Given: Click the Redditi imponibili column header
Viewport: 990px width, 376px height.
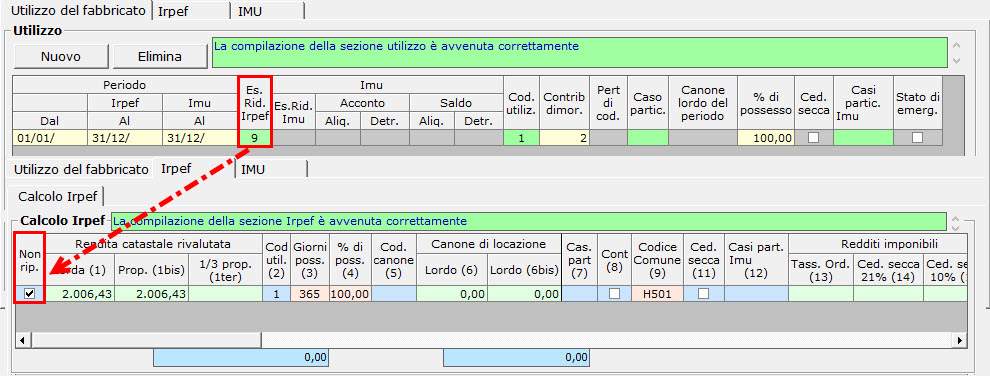Looking at the screenshot, I should click(878, 244).
